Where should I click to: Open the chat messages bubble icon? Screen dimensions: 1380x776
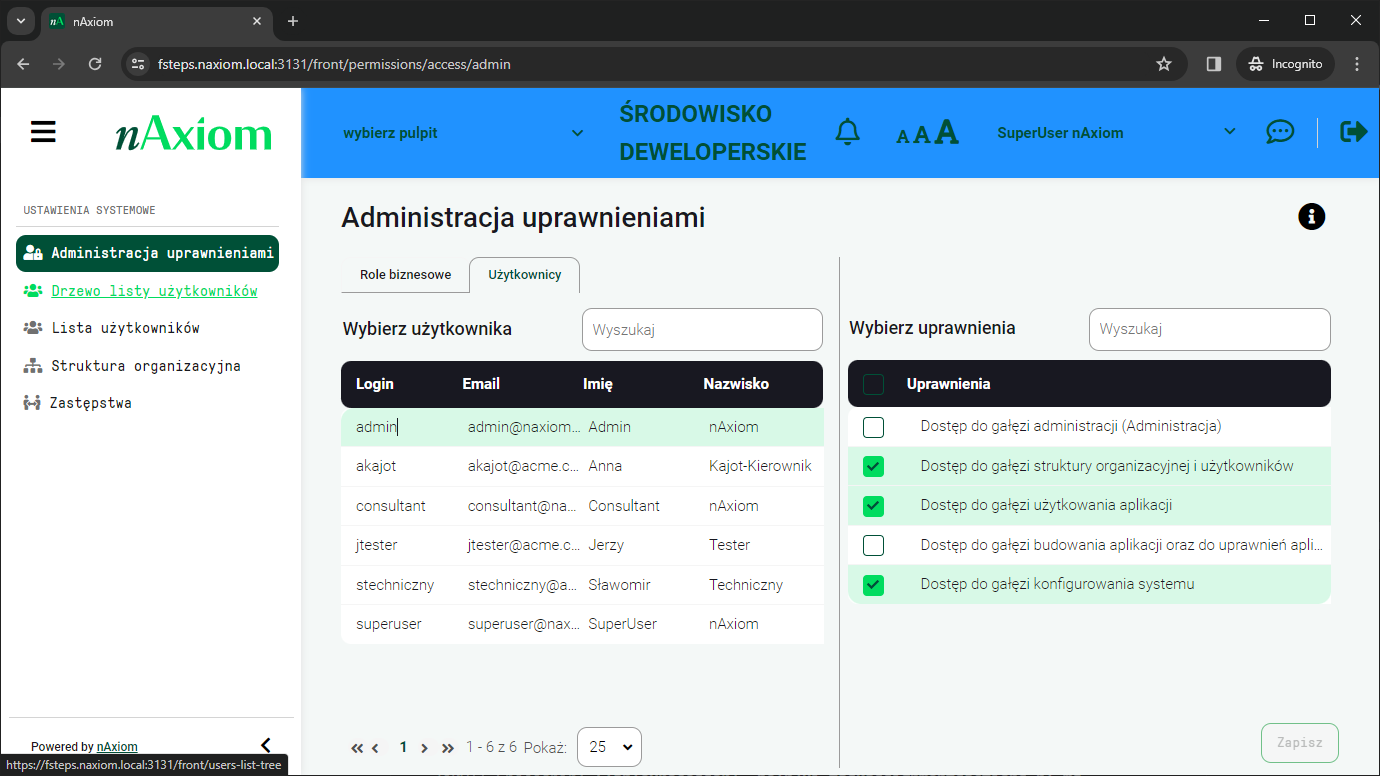point(1279,132)
